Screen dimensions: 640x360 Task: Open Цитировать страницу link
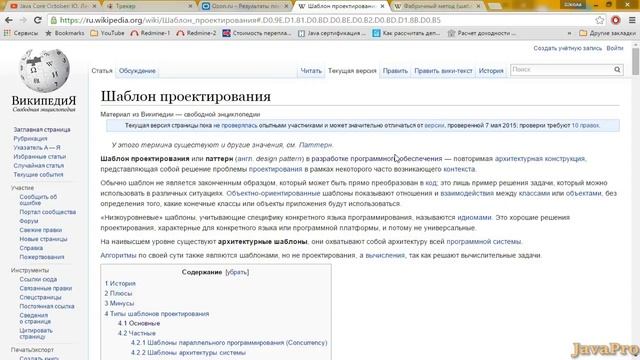click(x=36, y=333)
